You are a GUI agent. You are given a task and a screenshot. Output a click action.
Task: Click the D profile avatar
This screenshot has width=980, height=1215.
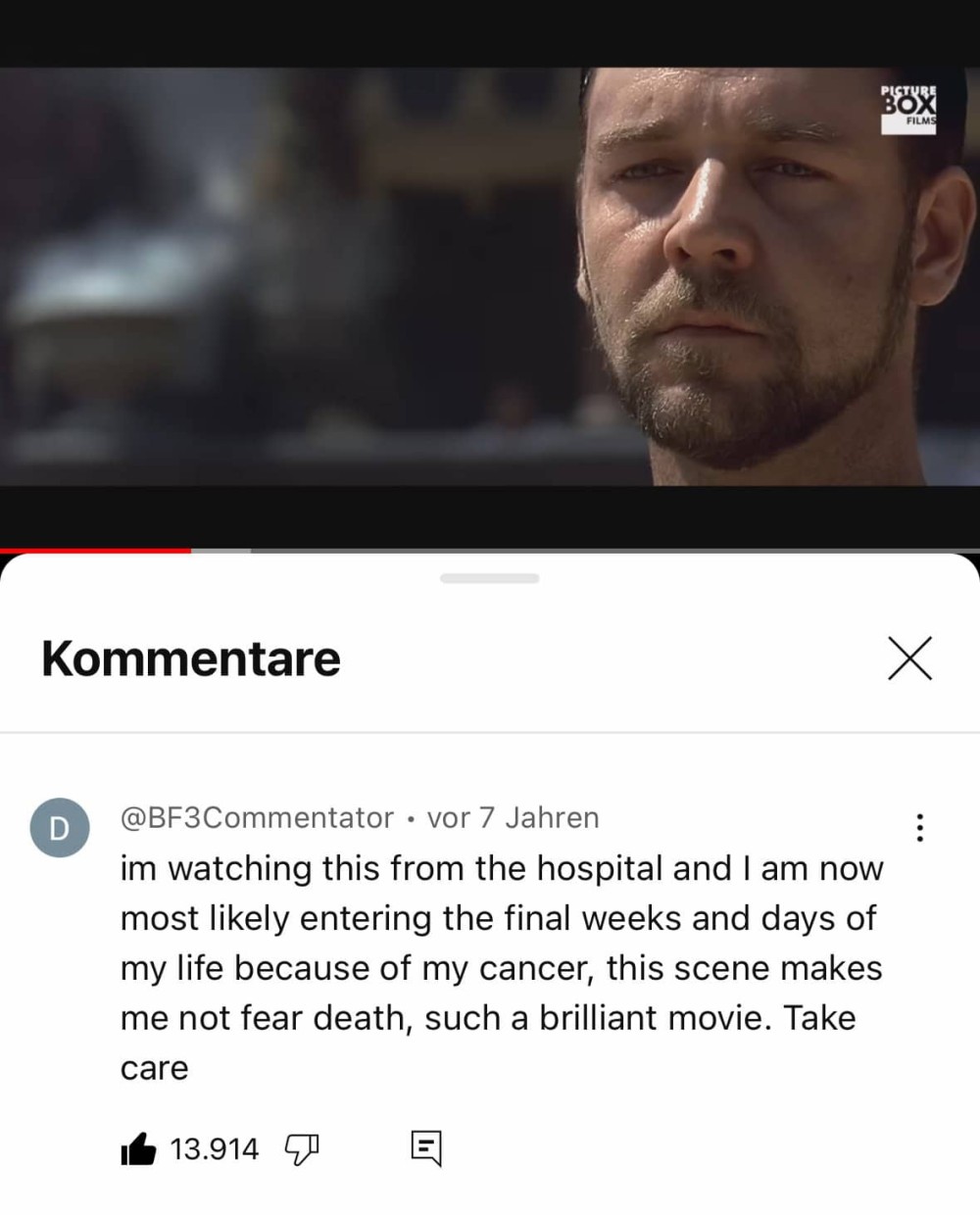(x=60, y=828)
